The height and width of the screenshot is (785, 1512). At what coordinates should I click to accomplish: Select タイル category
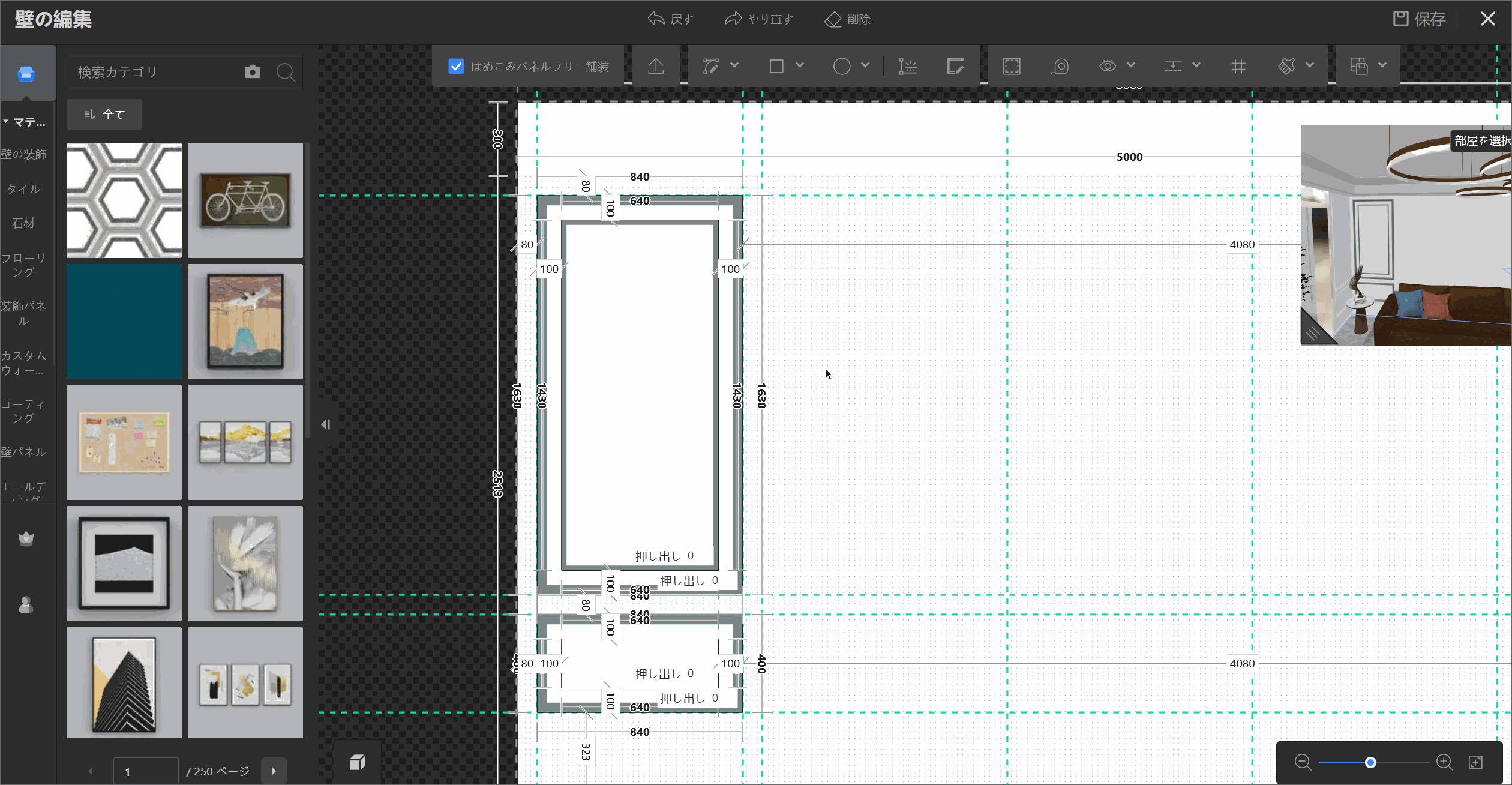pos(24,189)
